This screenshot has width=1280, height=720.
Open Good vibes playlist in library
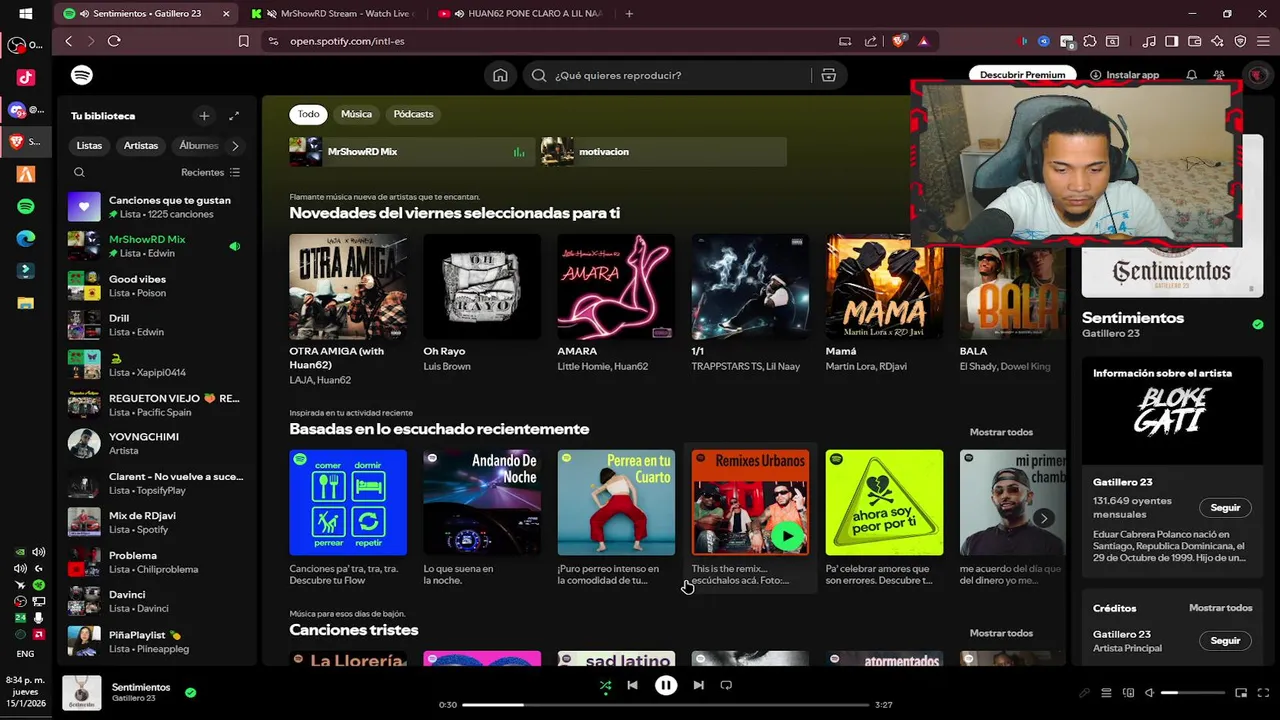(157, 286)
